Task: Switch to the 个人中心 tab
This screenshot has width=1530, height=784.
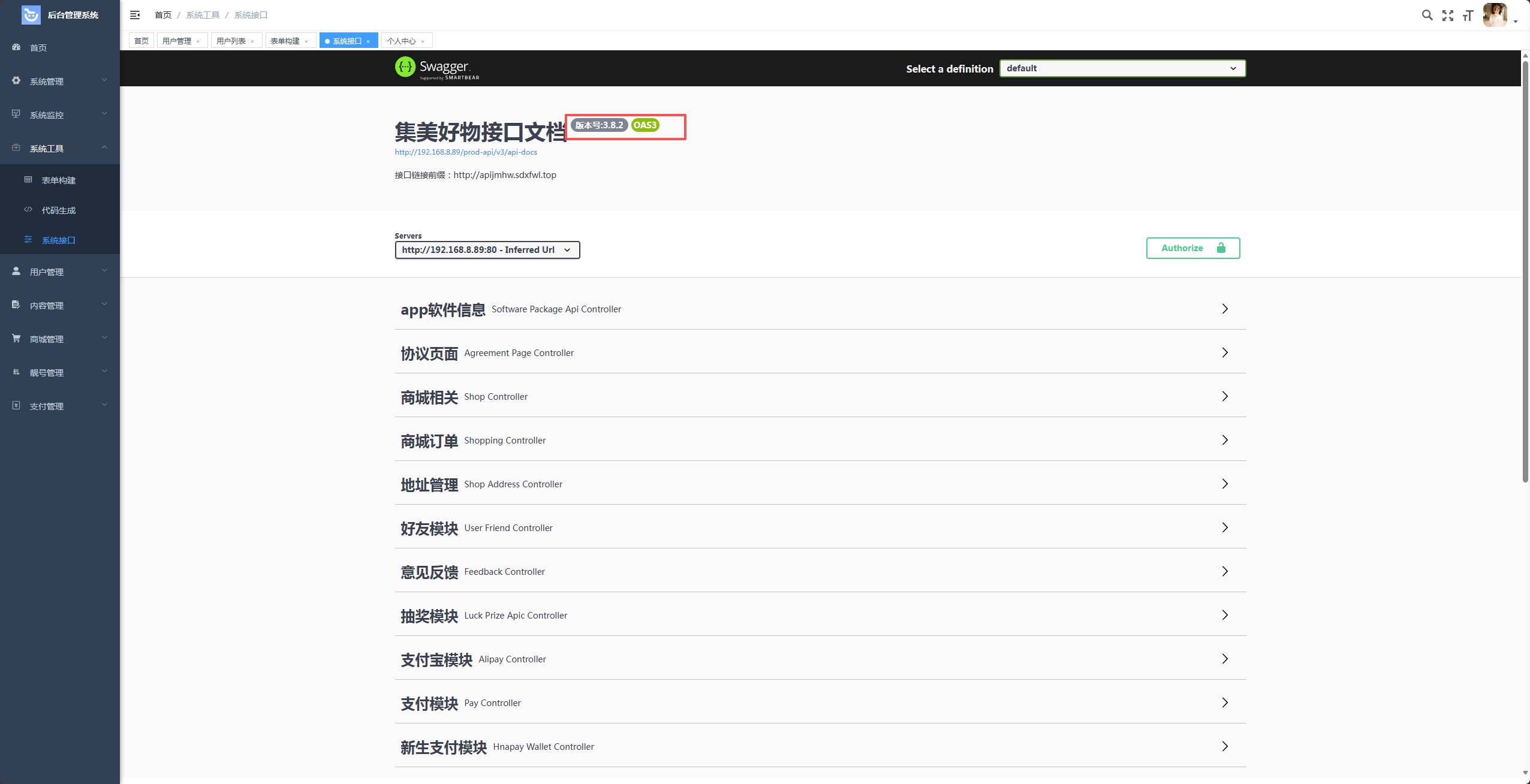Action: click(401, 41)
